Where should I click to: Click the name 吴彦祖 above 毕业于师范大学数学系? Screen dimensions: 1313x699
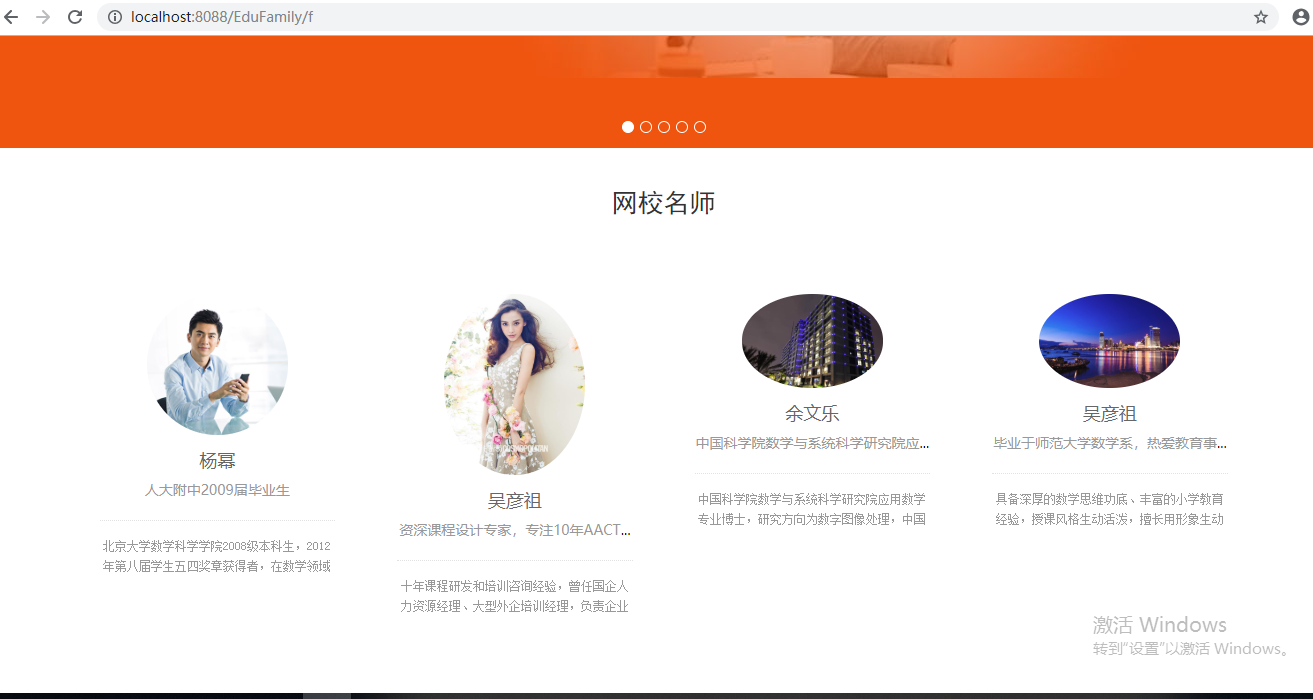[1109, 414]
